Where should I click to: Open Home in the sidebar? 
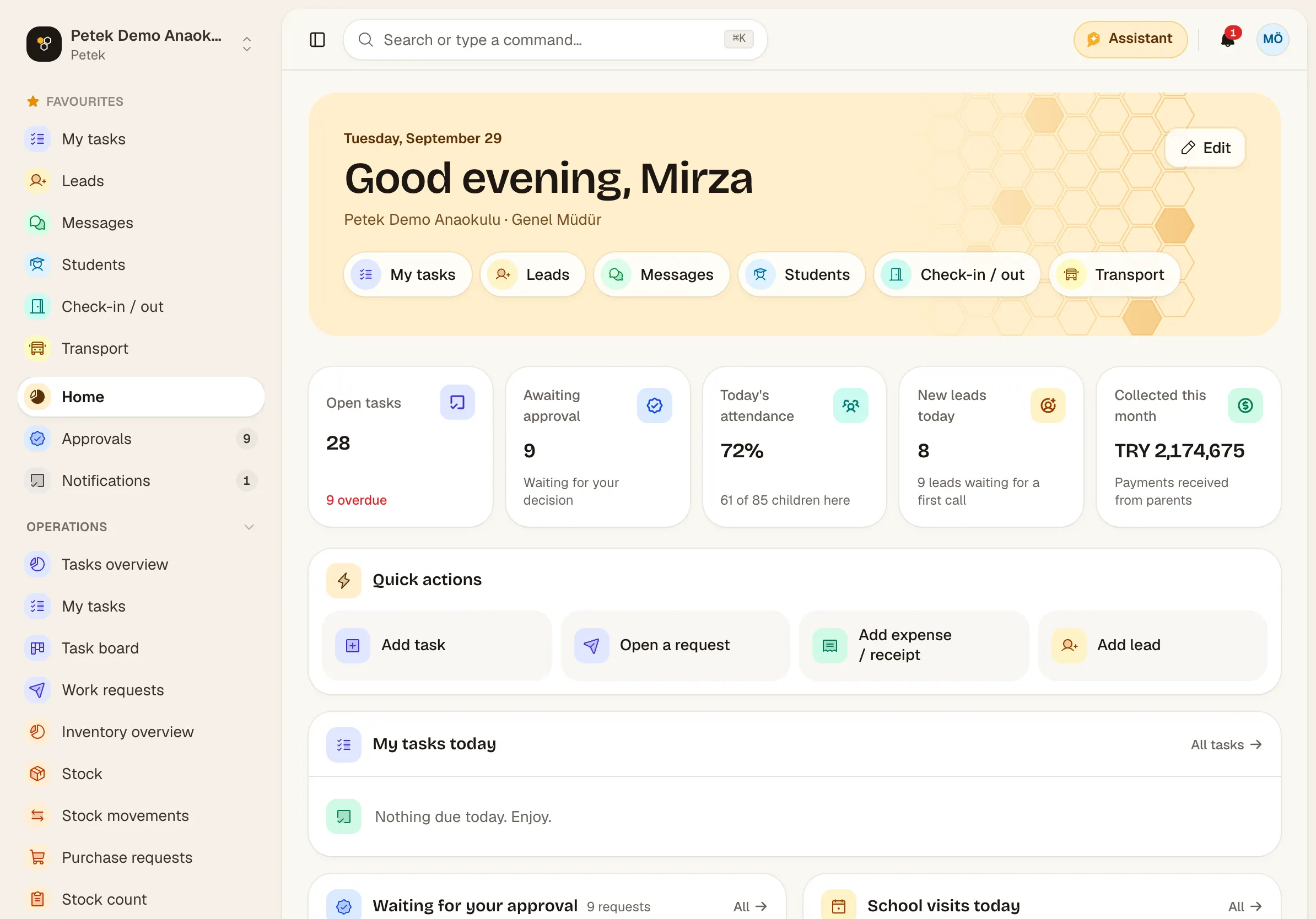141,397
